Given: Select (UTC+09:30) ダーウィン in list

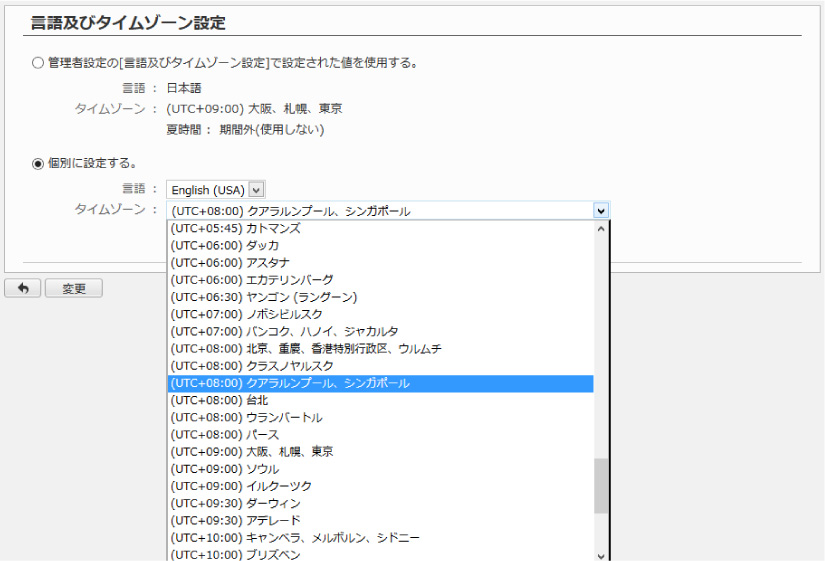Looking at the screenshot, I should click(x=380, y=503).
